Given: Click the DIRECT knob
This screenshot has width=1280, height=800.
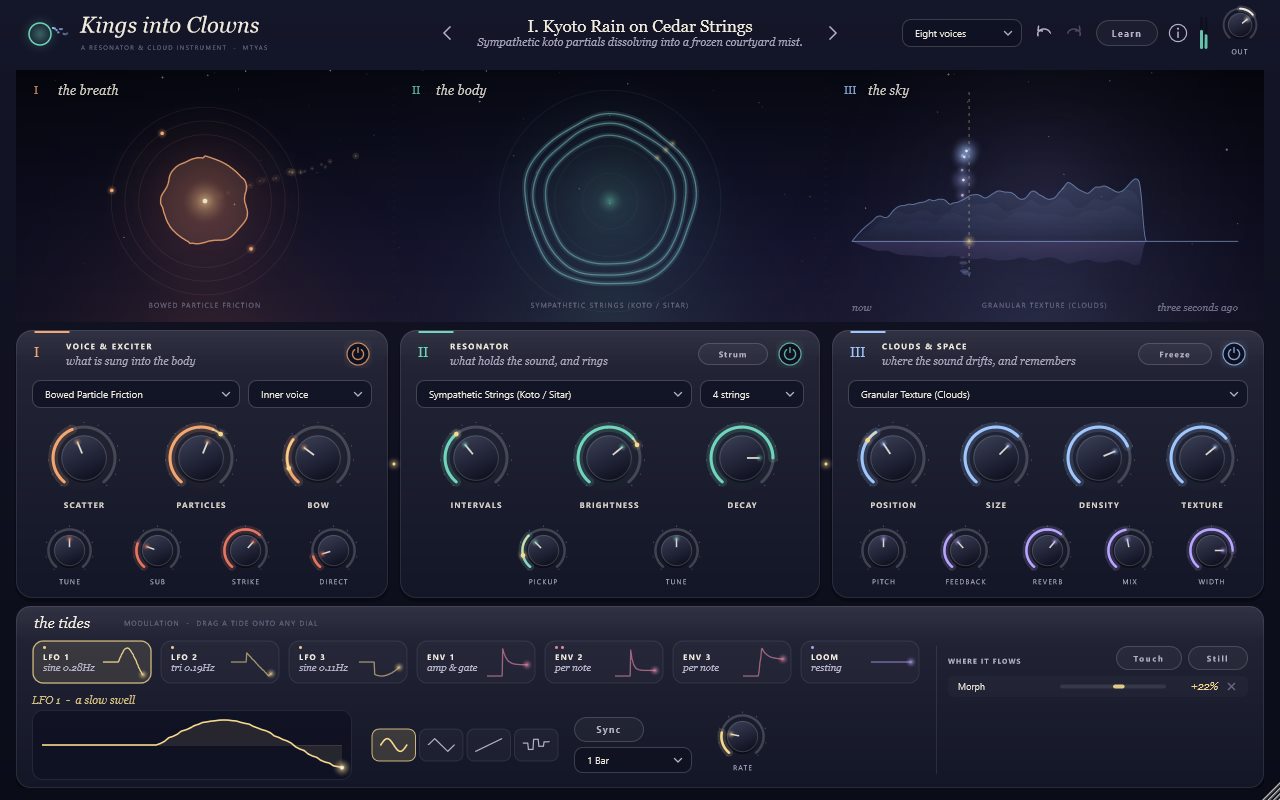Looking at the screenshot, I should [x=333, y=550].
